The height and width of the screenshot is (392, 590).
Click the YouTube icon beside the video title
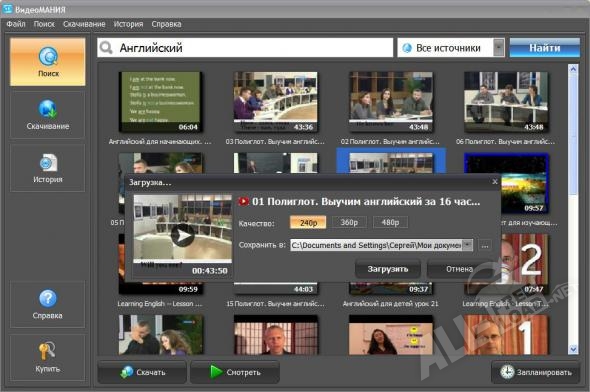(x=243, y=202)
